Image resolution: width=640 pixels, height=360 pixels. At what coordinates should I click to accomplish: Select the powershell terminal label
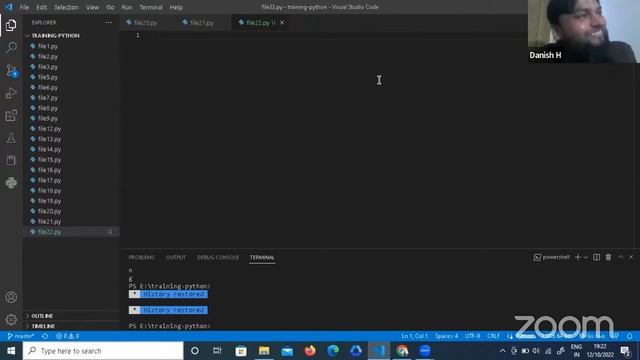[551, 257]
